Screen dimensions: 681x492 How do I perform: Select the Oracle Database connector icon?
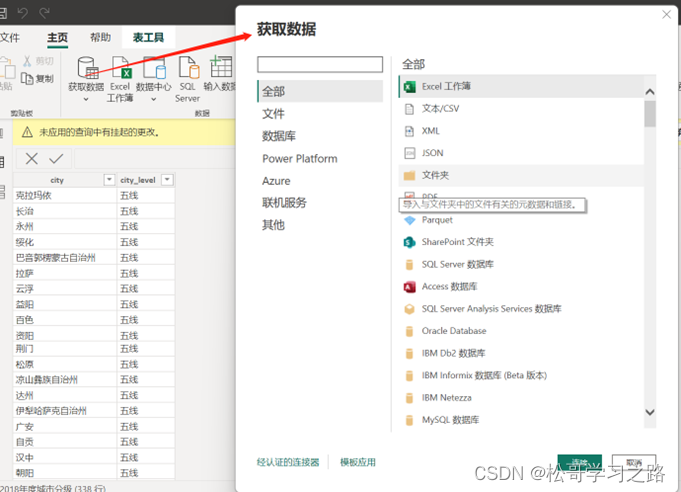pos(409,331)
